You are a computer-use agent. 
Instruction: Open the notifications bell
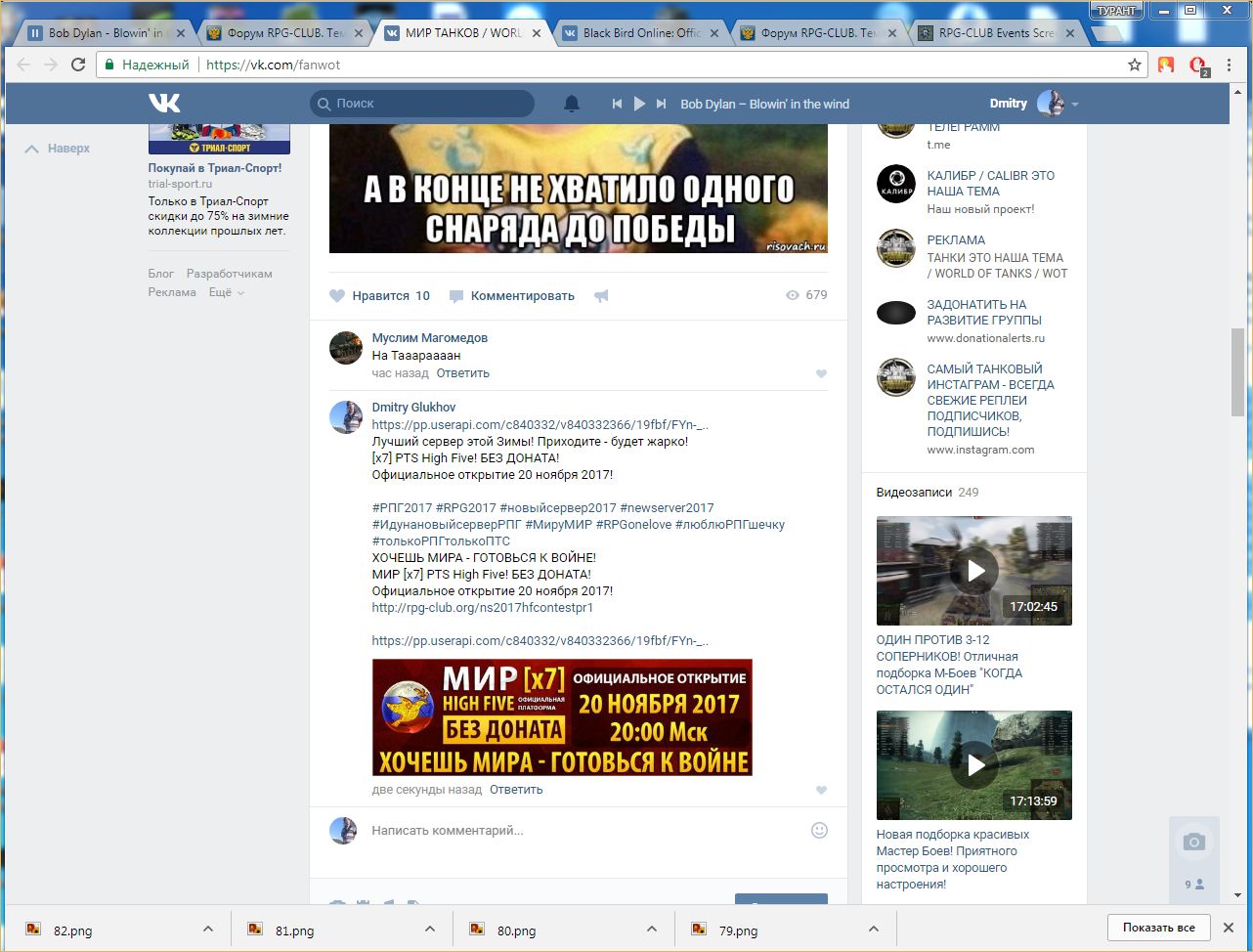[572, 104]
